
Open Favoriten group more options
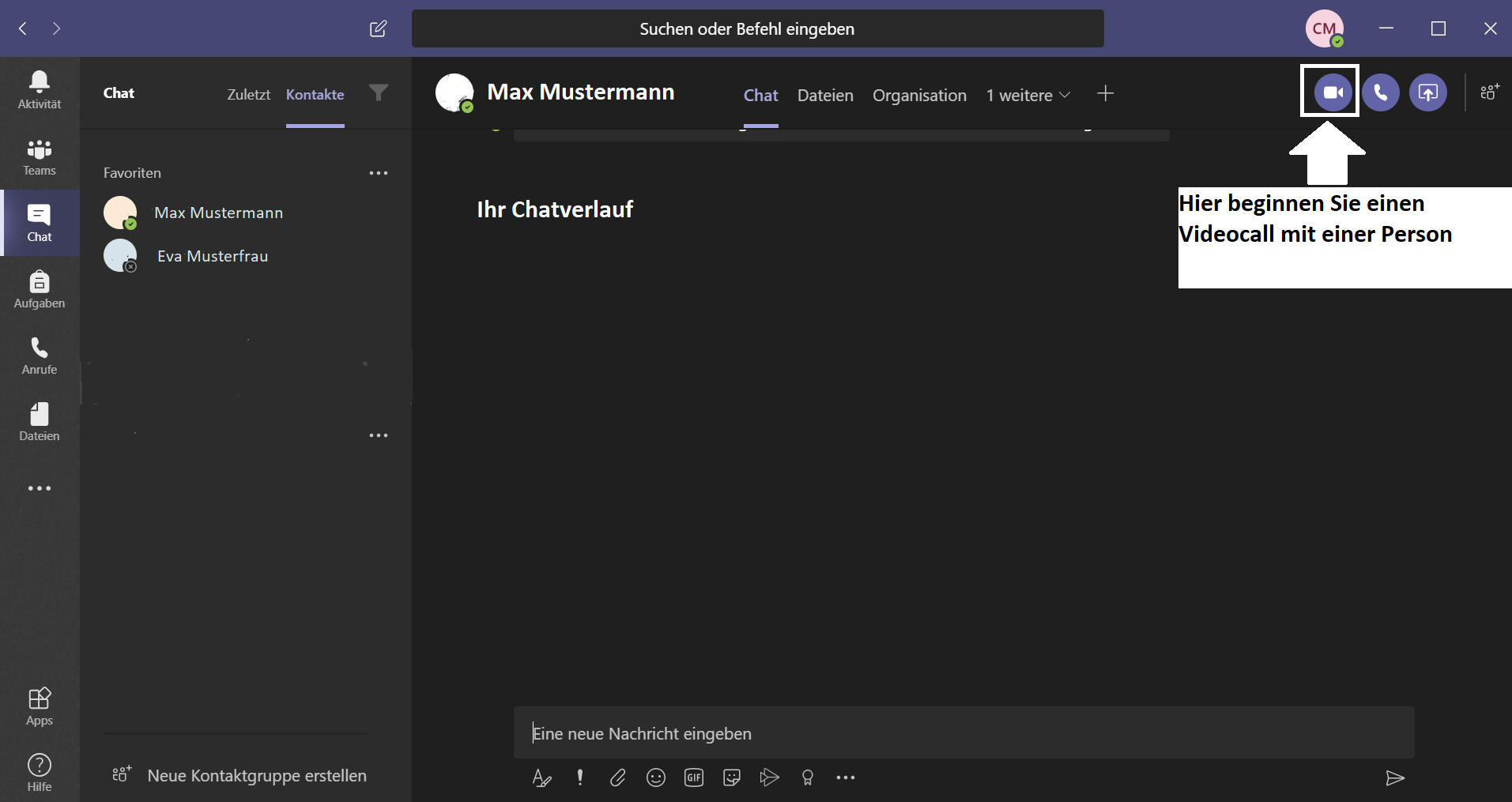tap(379, 173)
